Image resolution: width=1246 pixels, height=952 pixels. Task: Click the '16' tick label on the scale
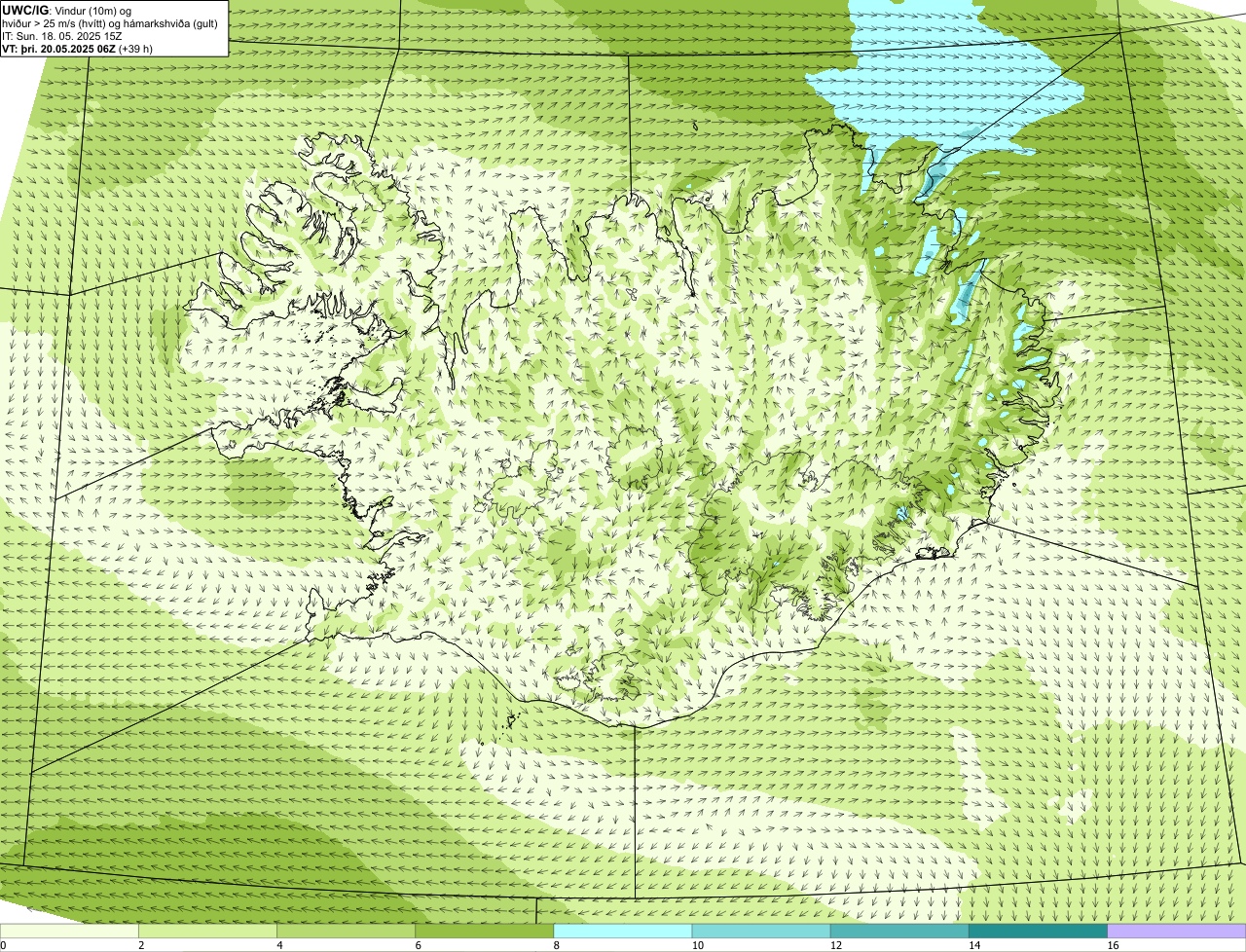[1113, 945]
